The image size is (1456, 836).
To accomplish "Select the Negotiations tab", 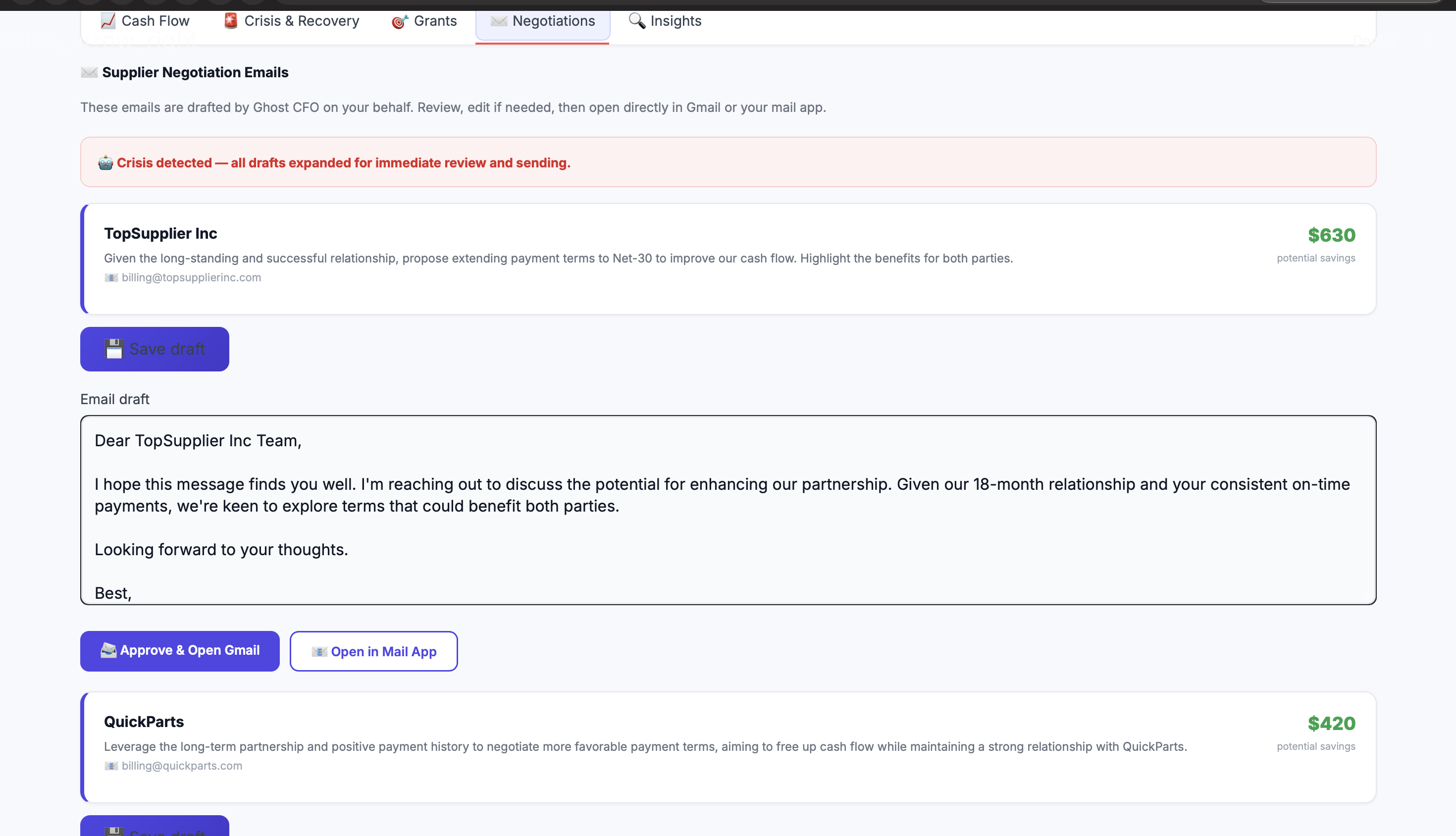I will (x=553, y=21).
